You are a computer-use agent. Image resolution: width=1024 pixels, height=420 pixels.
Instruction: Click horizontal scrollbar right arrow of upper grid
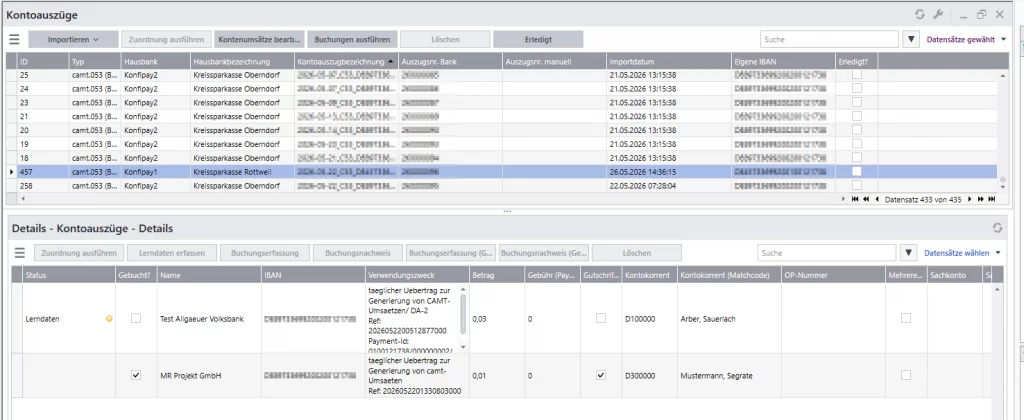pos(843,199)
